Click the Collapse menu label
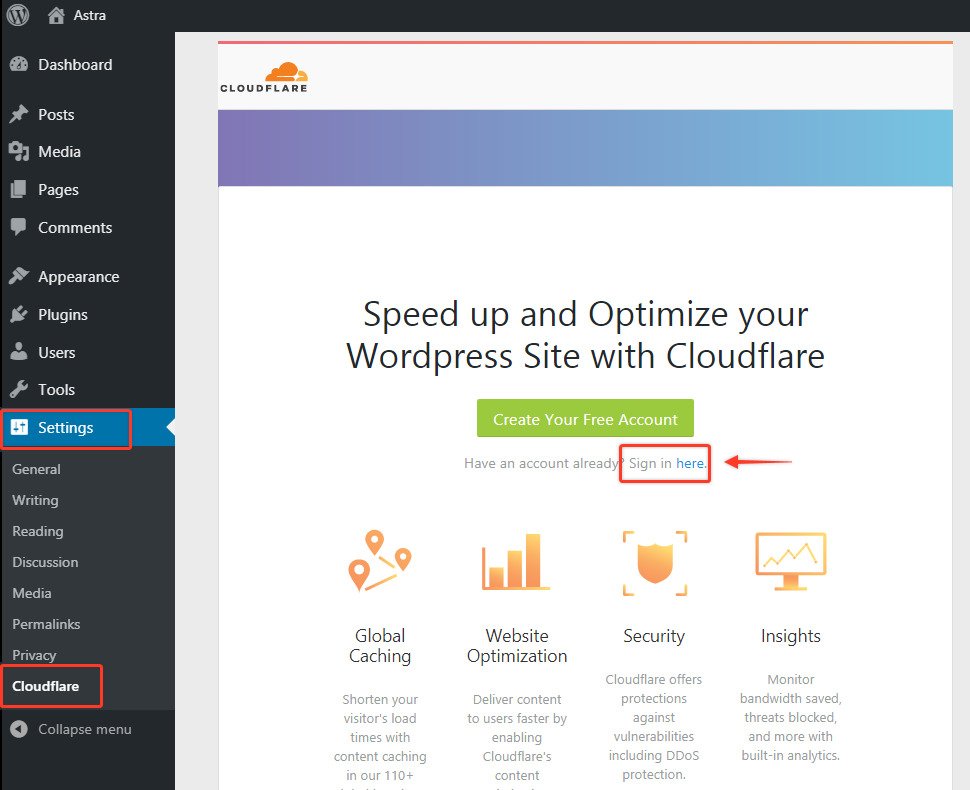 pyautogui.click(x=85, y=729)
